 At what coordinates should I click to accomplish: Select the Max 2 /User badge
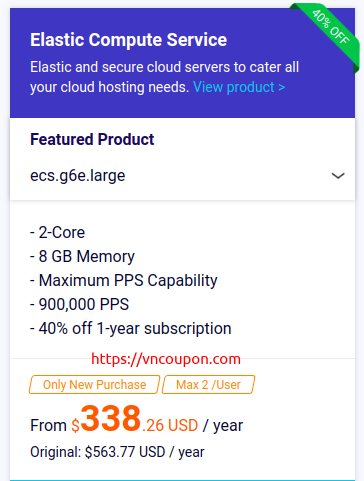208,385
